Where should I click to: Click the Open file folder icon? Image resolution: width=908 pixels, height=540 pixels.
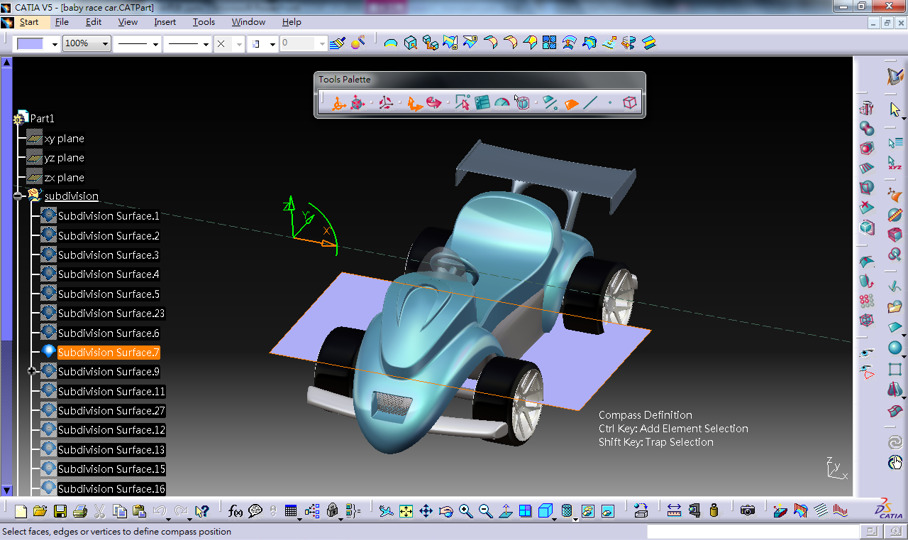40,511
